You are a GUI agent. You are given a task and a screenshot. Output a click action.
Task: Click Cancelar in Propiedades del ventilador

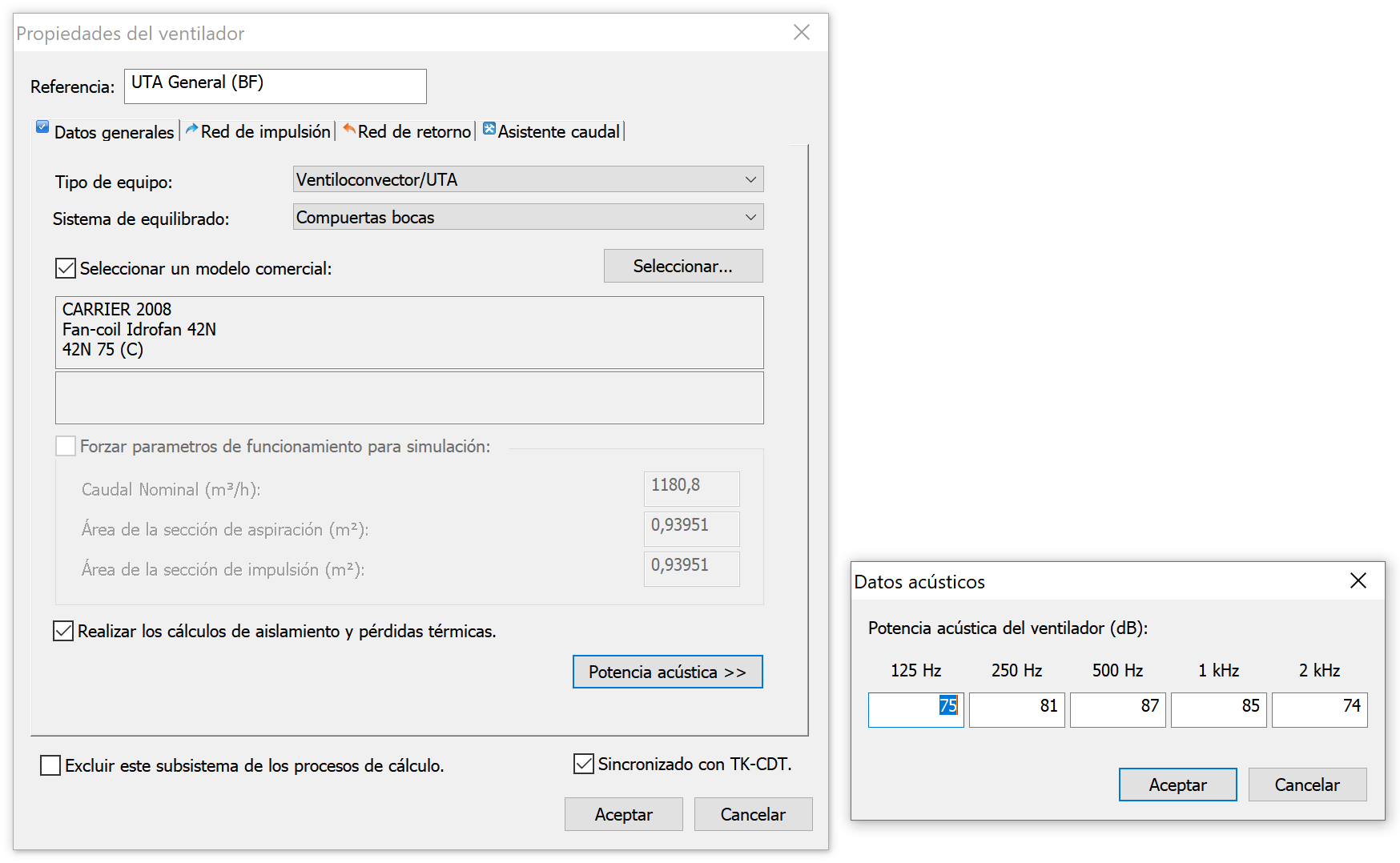pyautogui.click(x=754, y=814)
